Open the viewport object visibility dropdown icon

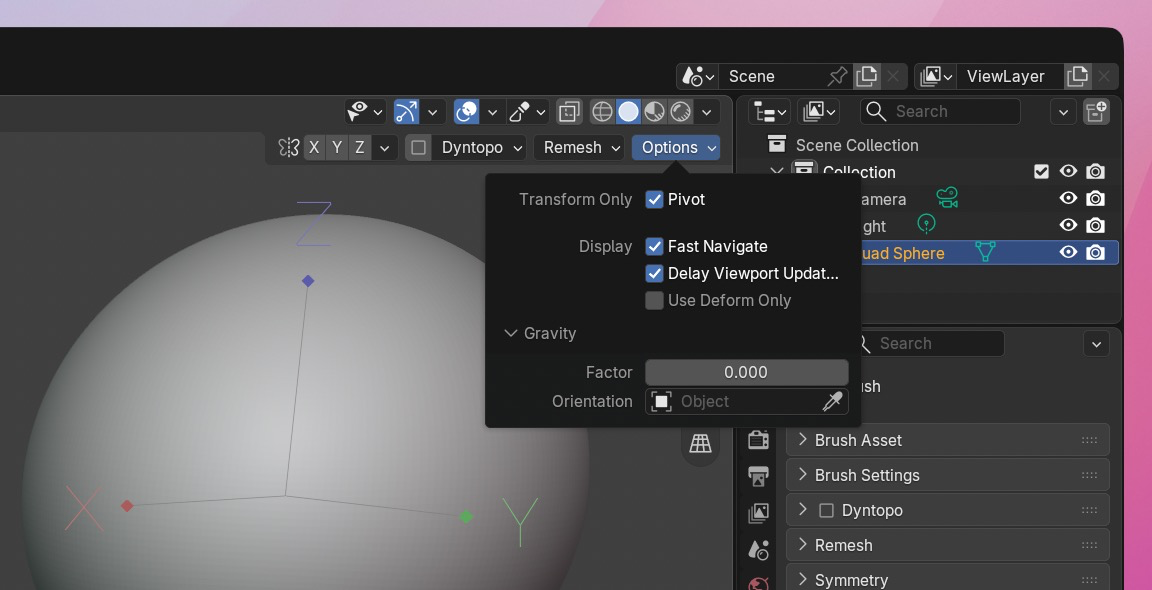(x=364, y=112)
